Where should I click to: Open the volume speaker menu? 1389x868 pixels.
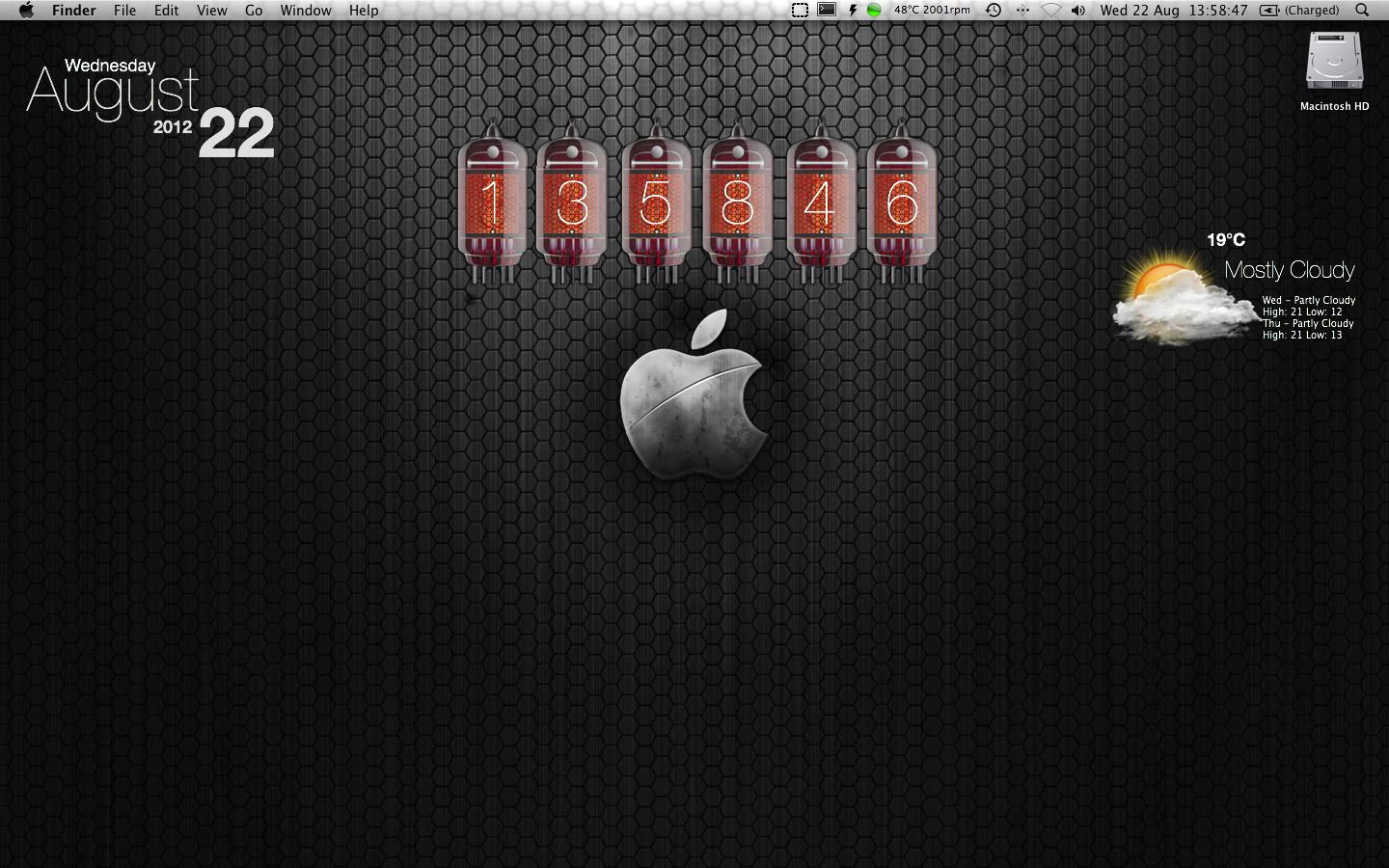point(1078,11)
